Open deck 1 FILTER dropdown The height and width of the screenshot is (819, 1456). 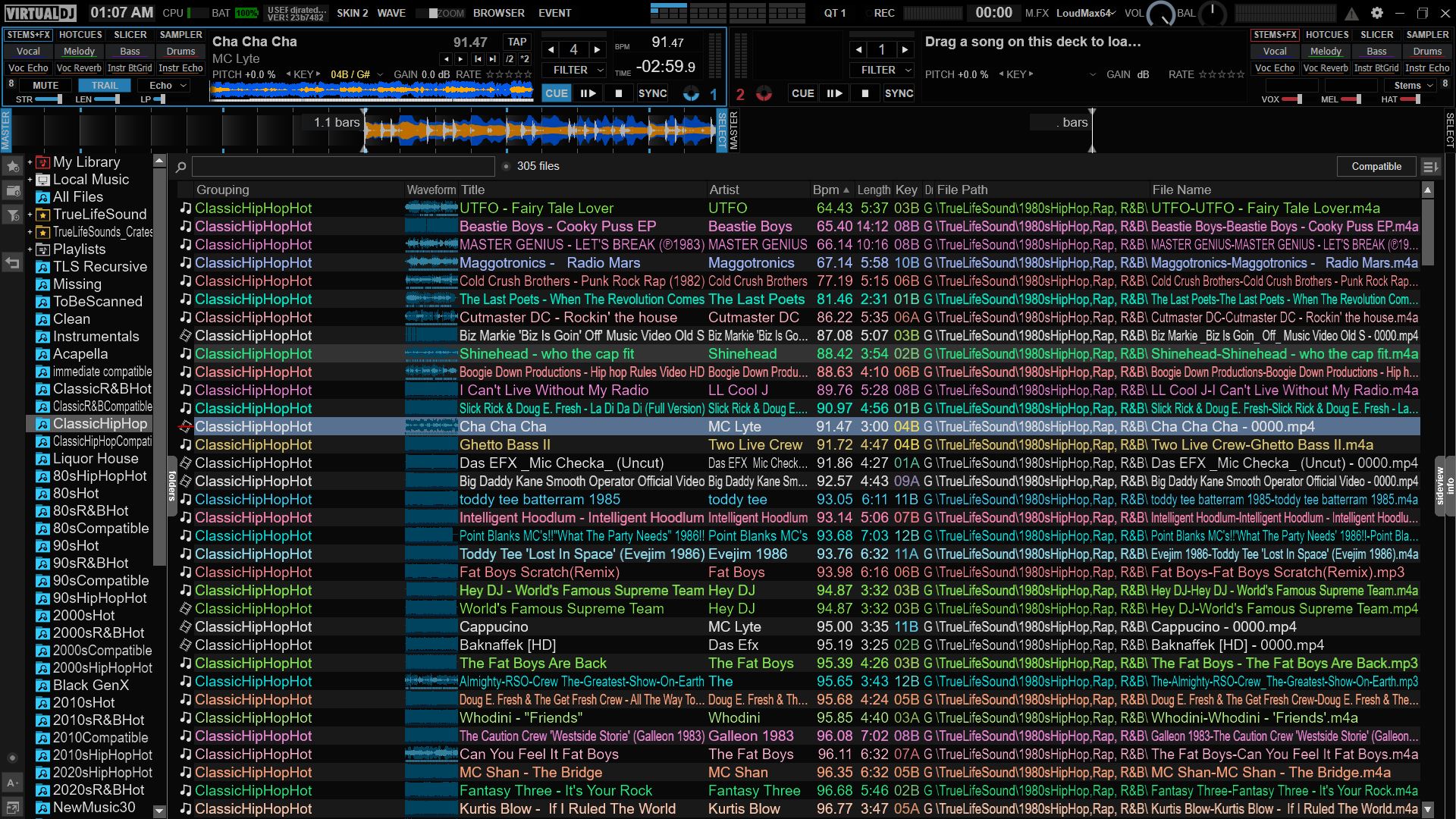[x=574, y=70]
